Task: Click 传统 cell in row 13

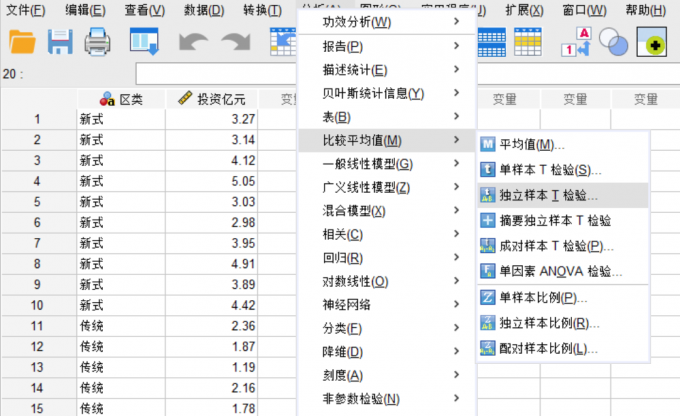Action: [121, 367]
